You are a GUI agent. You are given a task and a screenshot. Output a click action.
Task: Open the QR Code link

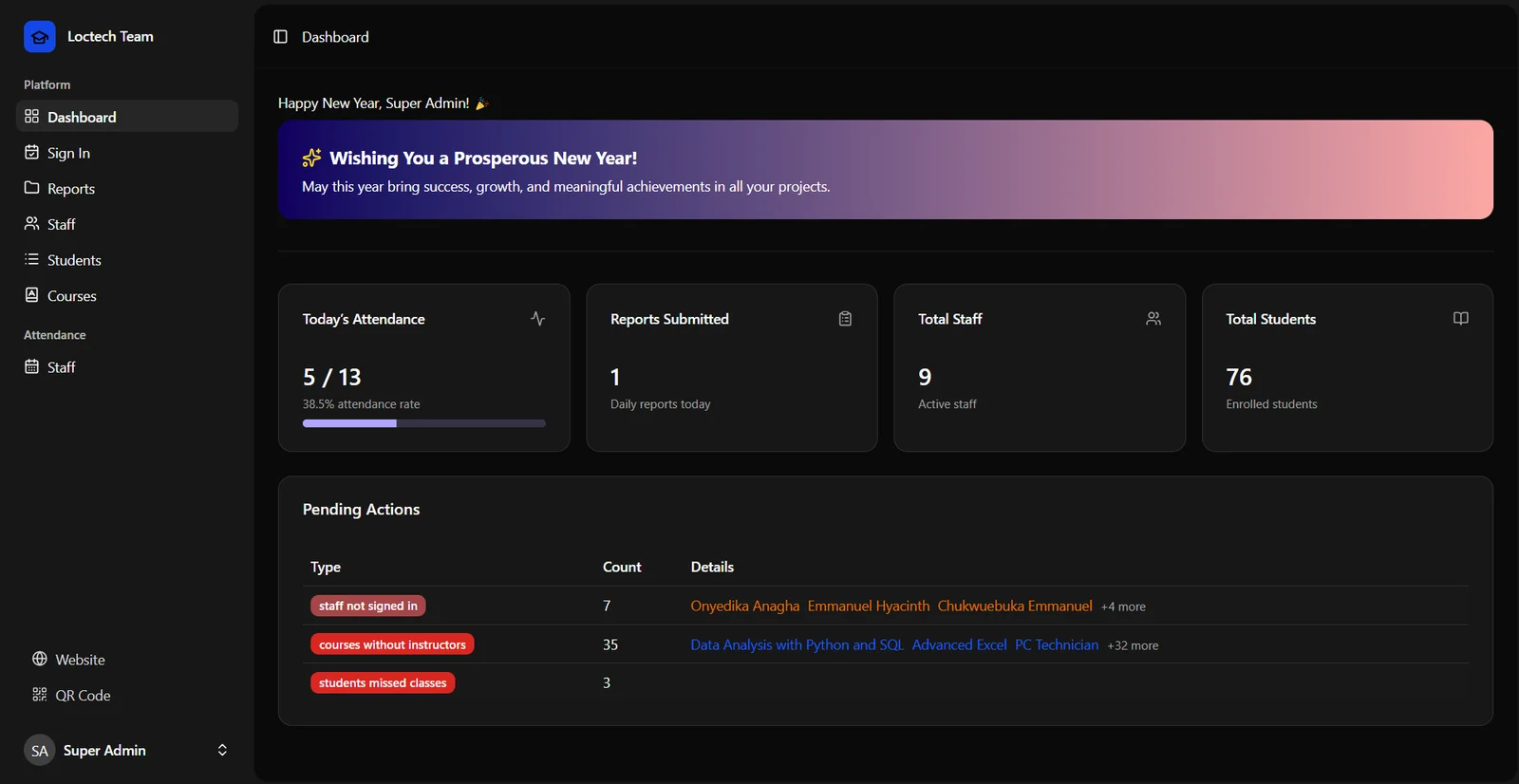click(x=127, y=695)
